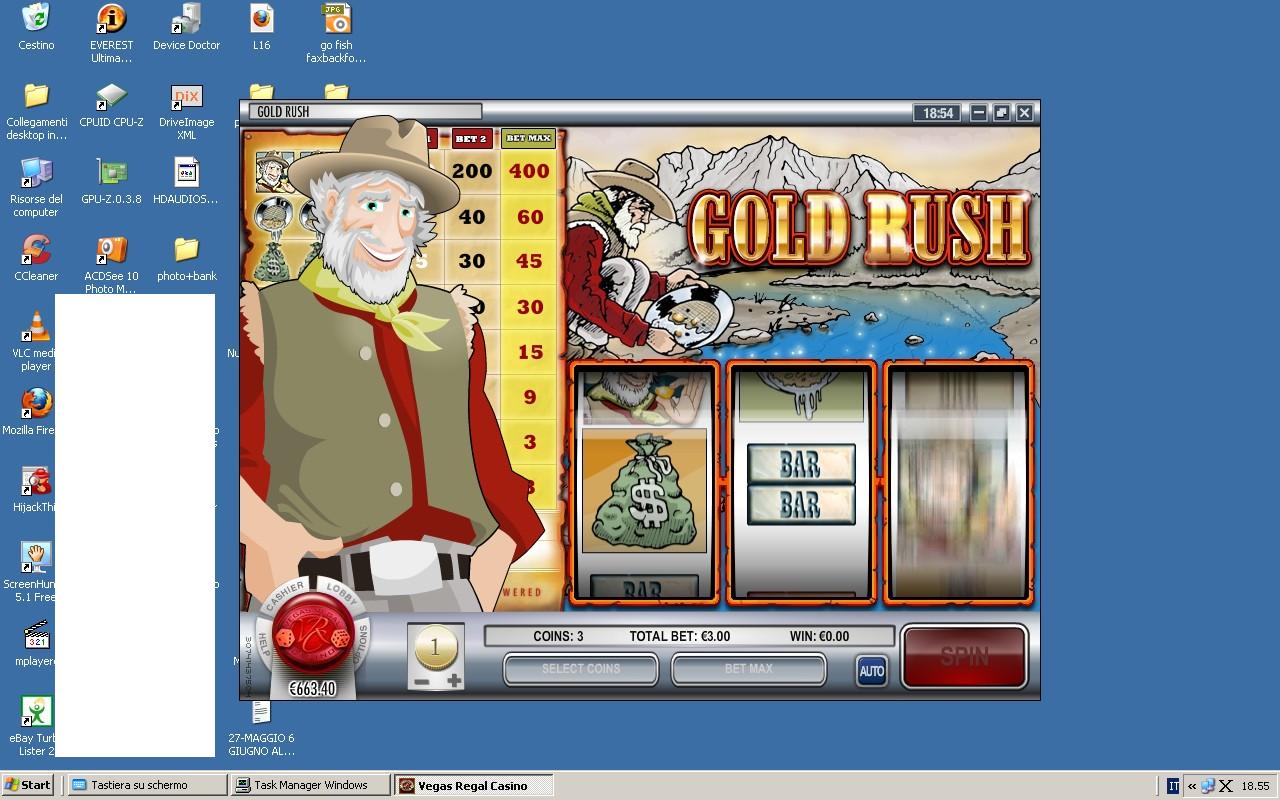Launch VLC media player shortcut

tap(36, 341)
